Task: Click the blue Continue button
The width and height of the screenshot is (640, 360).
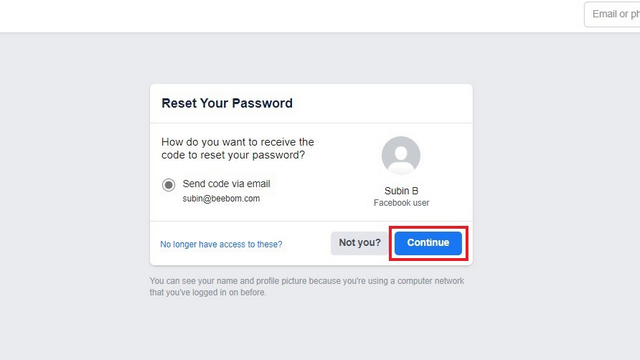Action: click(x=428, y=243)
